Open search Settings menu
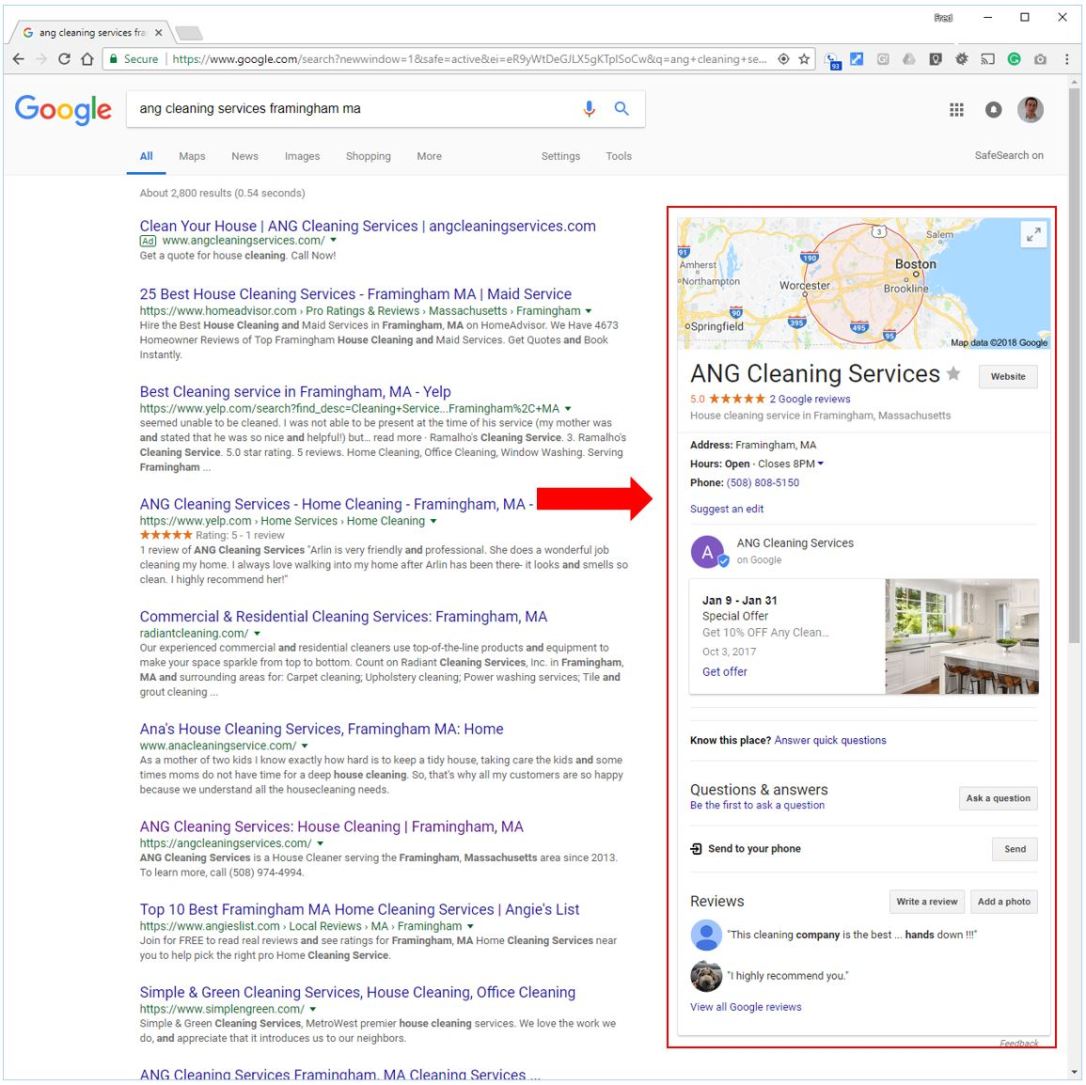1086x1085 pixels. point(560,156)
